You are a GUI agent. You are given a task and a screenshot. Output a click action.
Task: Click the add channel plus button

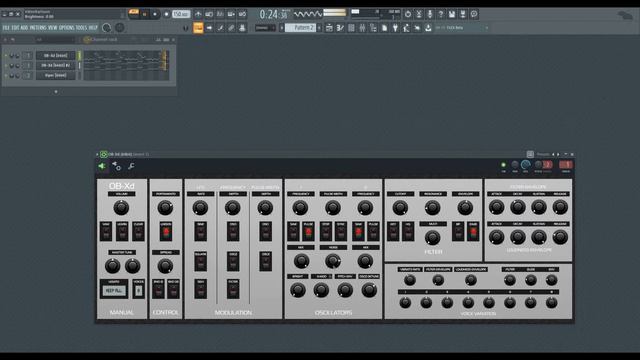(x=56, y=92)
